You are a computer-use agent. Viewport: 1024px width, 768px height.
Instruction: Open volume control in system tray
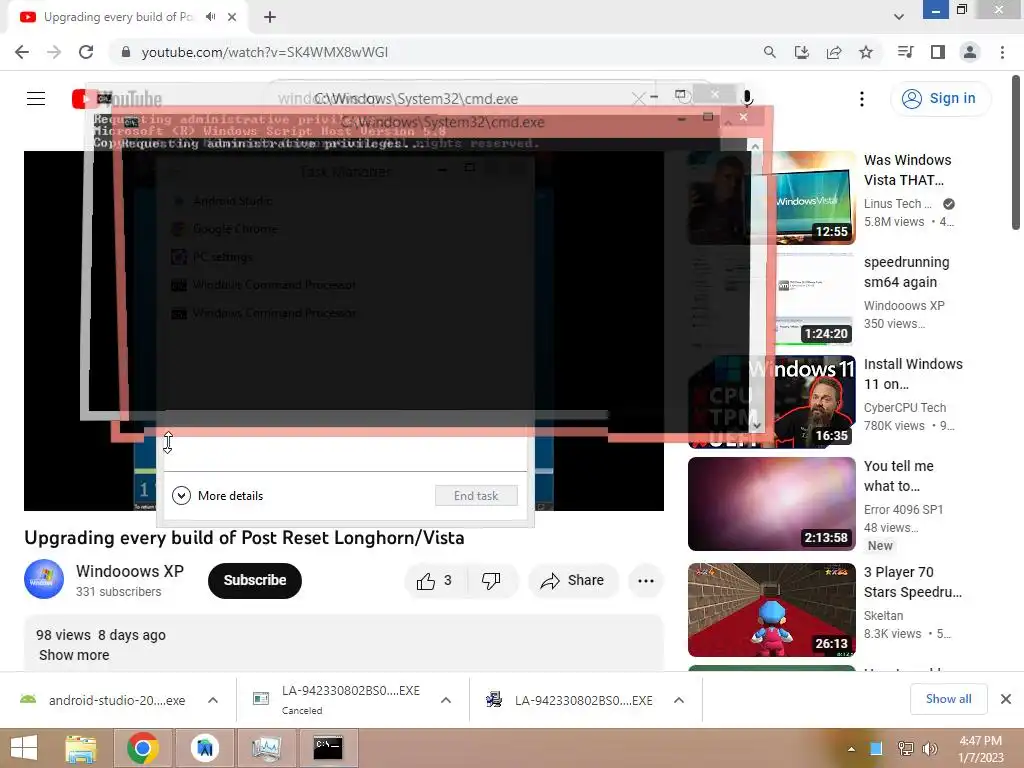click(x=930, y=749)
